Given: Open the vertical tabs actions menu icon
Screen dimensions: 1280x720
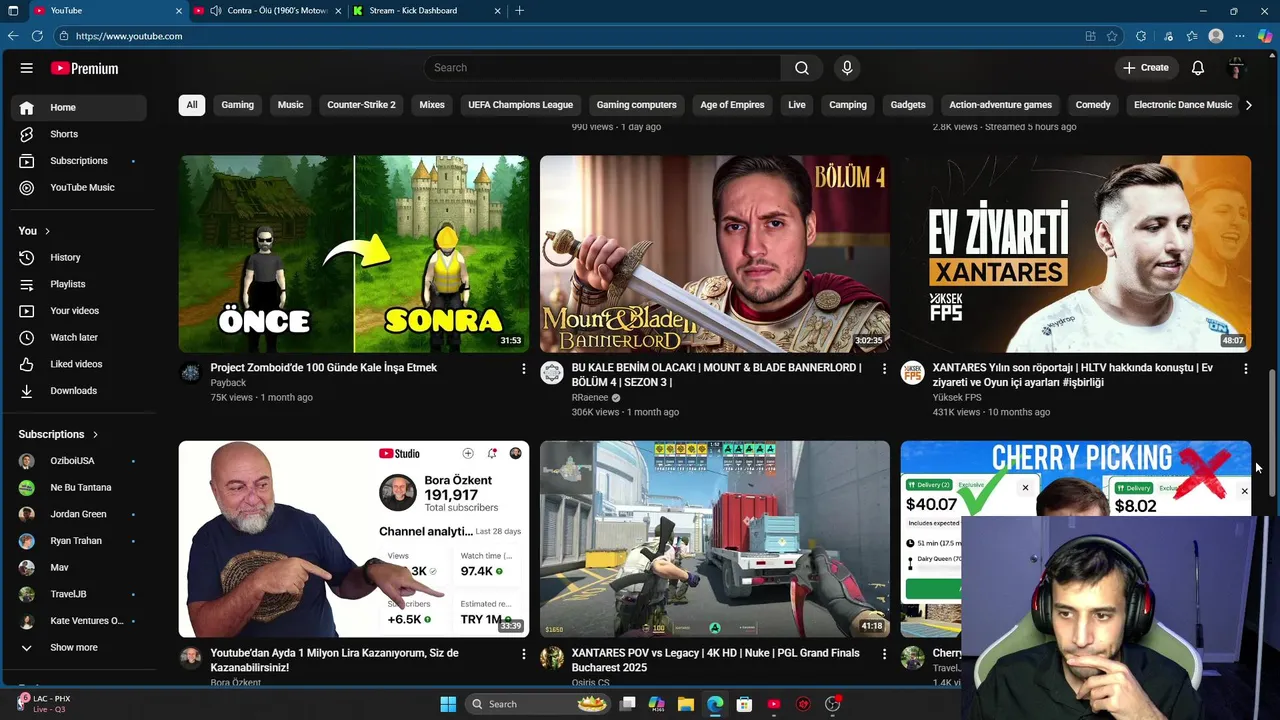Looking at the screenshot, I should pyautogui.click(x=13, y=10).
